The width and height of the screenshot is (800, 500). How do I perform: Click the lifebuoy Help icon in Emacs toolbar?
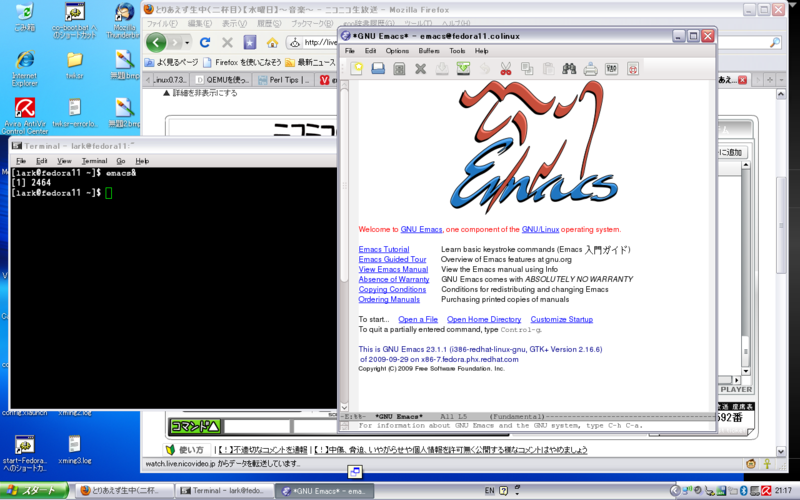(x=633, y=68)
